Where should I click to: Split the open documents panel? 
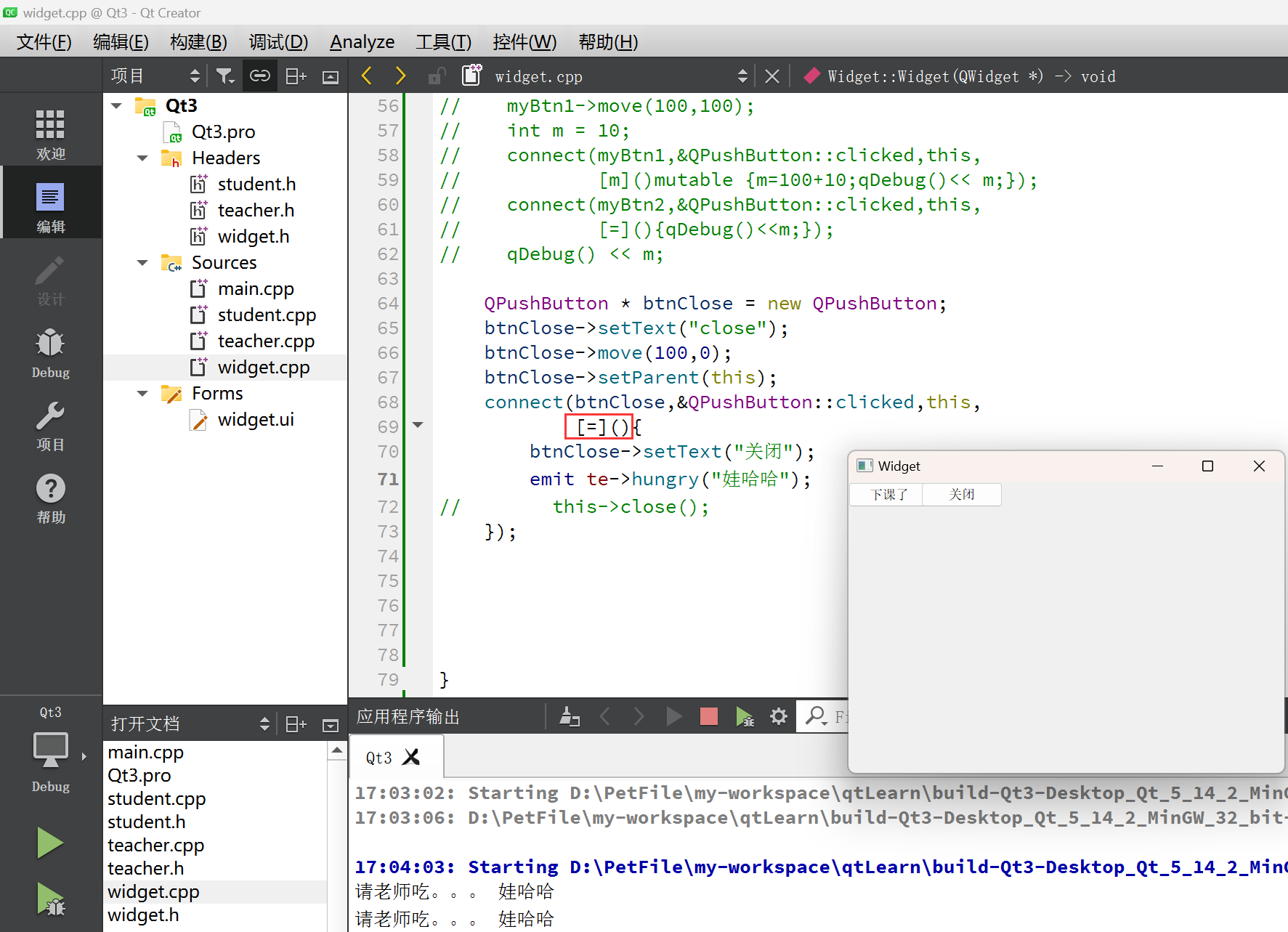[296, 724]
